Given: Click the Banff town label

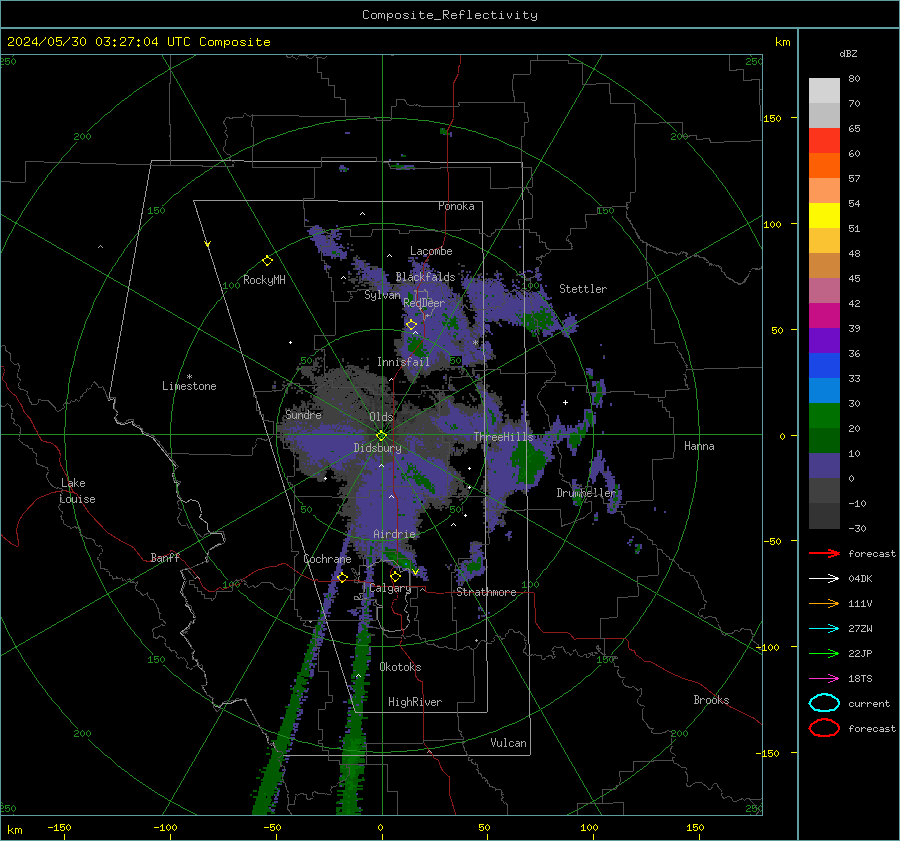Looking at the screenshot, I should (x=165, y=557).
